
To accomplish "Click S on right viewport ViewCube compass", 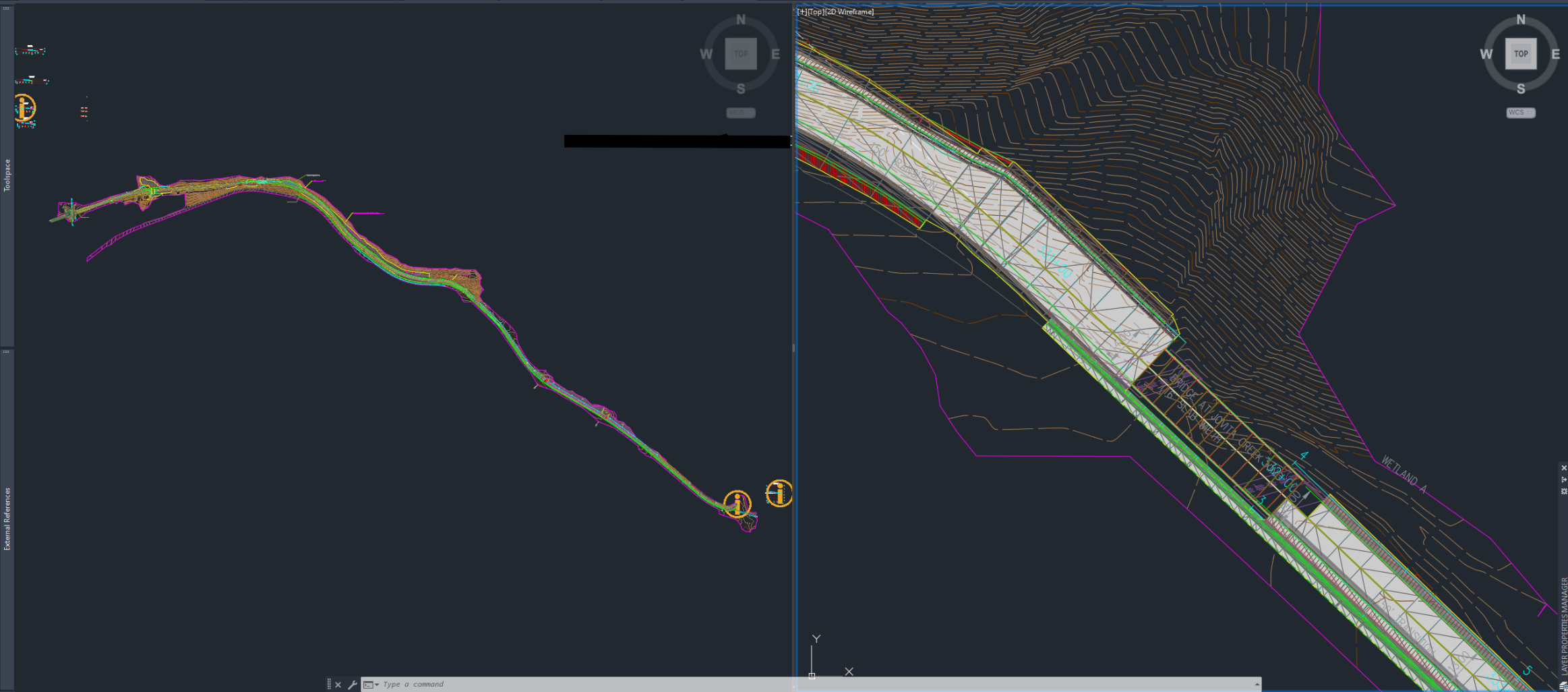I will coord(1521,89).
